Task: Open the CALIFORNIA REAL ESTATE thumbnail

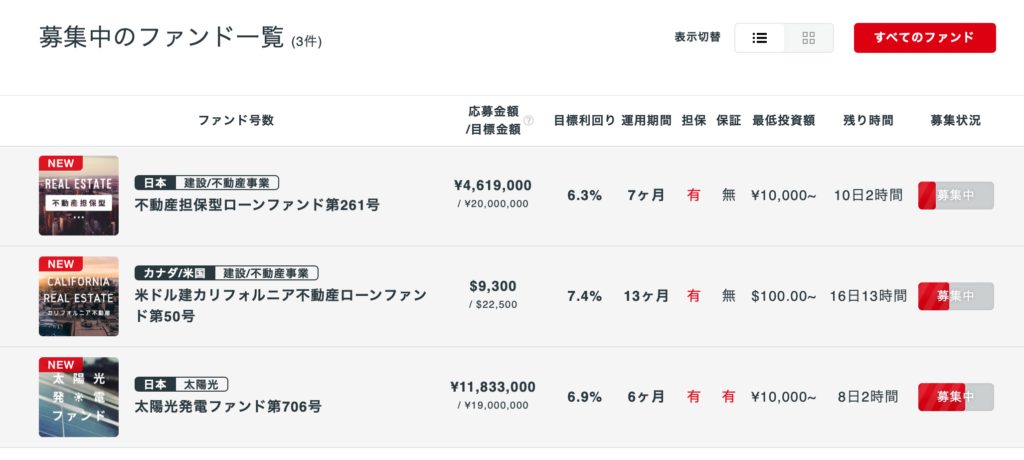Action: coord(78,296)
